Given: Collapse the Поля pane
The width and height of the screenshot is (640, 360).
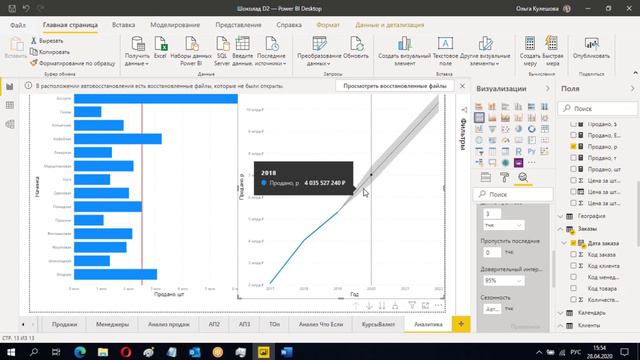Looking at the screenshot, I should [x=632, y=89].
